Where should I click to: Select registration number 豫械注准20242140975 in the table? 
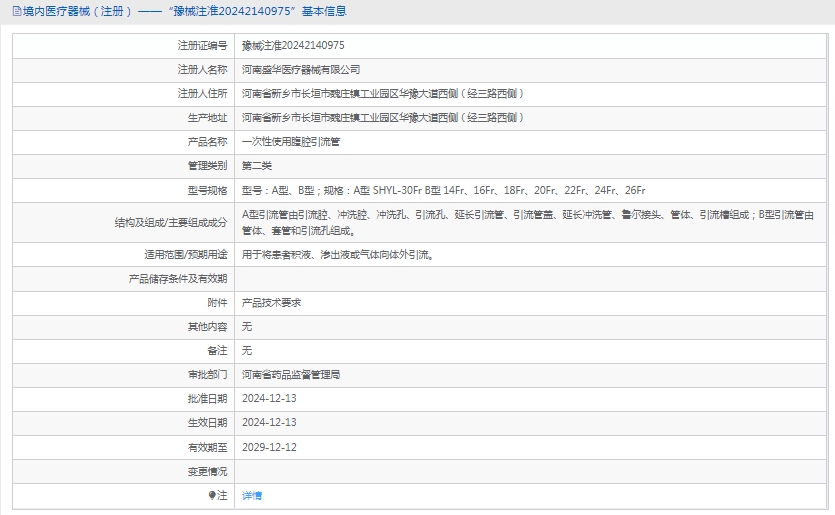point(293,46)
